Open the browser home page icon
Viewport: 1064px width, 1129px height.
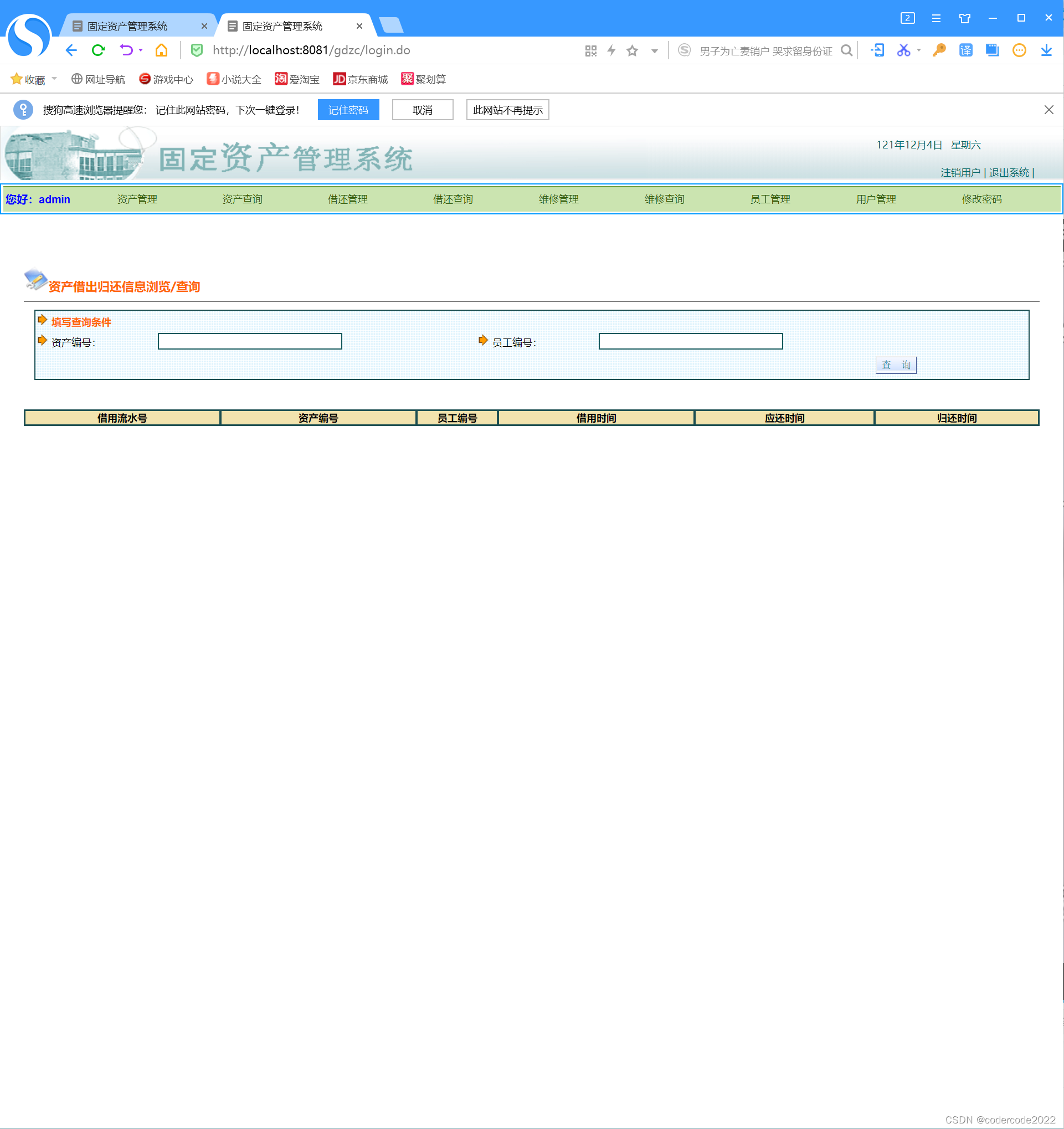tap(161, 50)
